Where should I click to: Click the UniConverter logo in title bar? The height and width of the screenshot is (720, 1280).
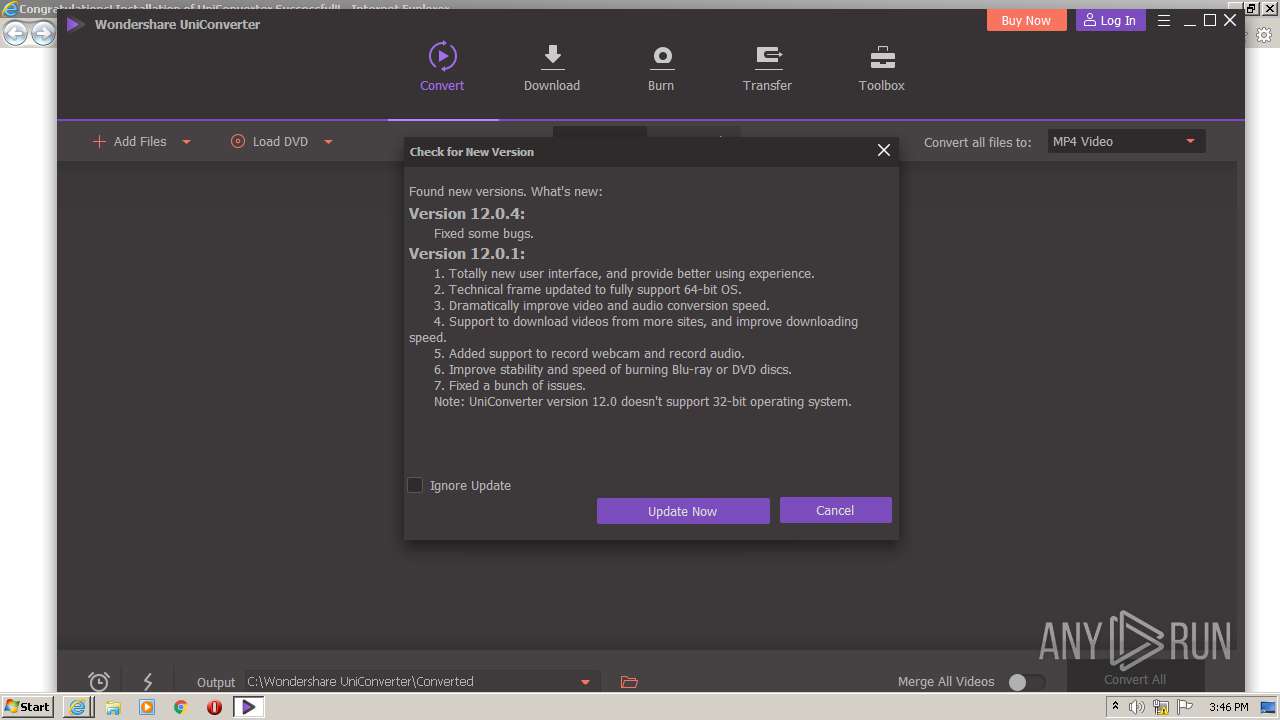[x=74, y=24]
